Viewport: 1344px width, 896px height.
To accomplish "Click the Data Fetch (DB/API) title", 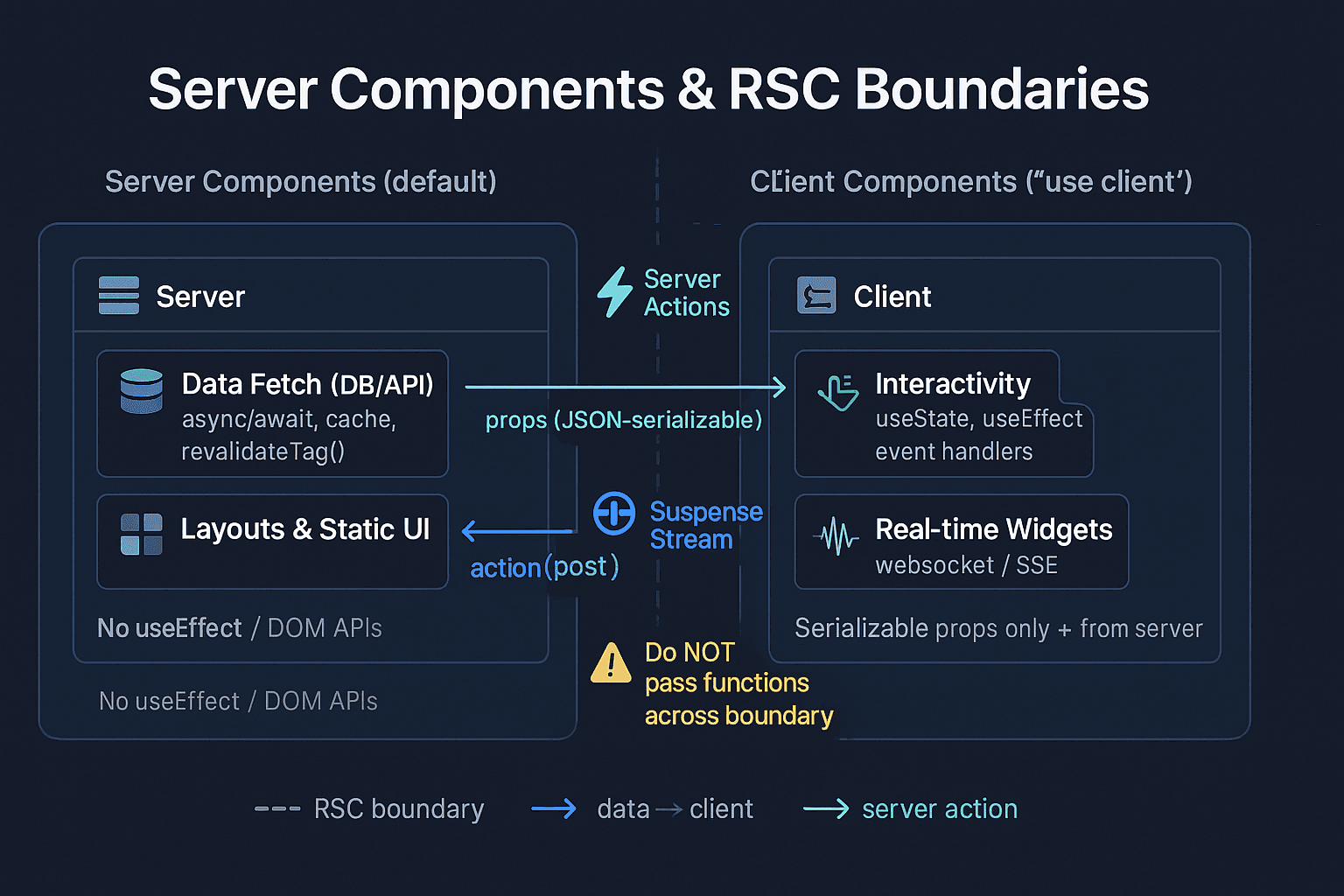I will point(308,384).
